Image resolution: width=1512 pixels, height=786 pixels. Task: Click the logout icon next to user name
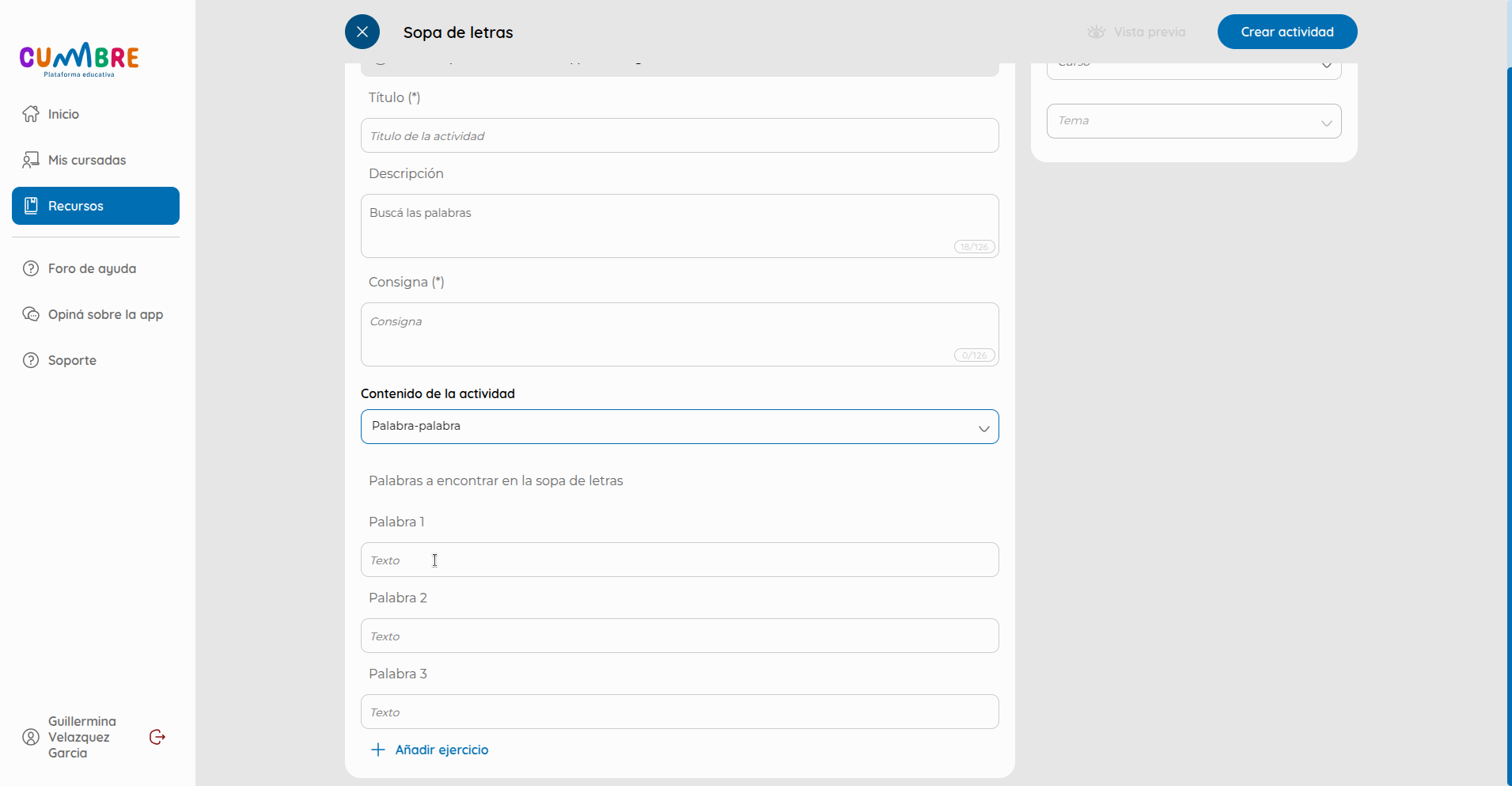157,737
